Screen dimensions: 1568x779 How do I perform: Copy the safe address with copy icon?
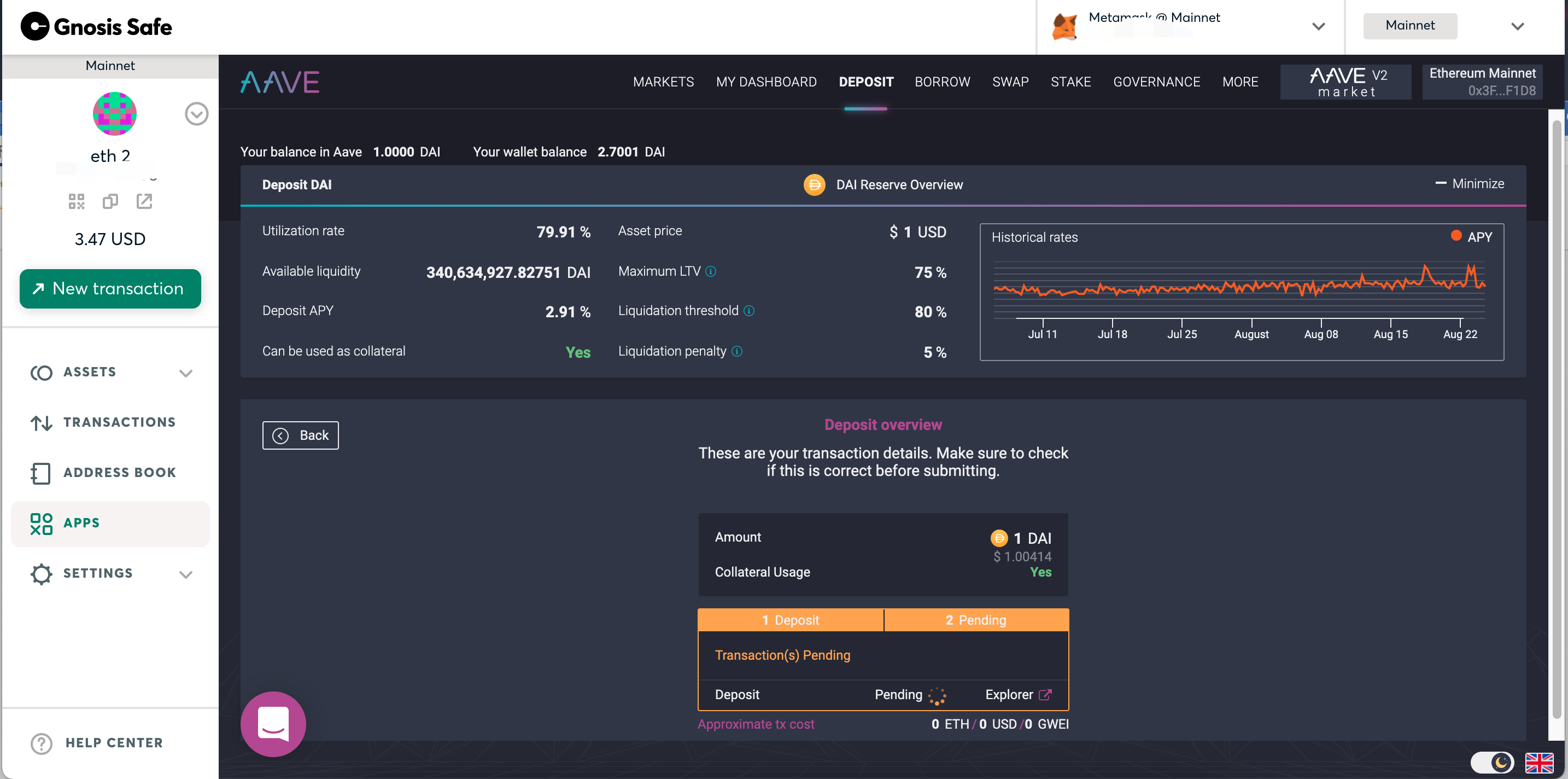click(x=110, y=202)
